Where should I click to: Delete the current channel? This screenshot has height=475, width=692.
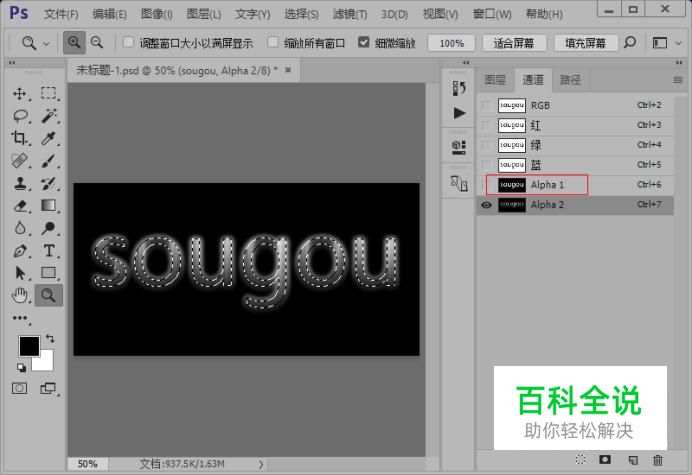(x=658, y=460)
